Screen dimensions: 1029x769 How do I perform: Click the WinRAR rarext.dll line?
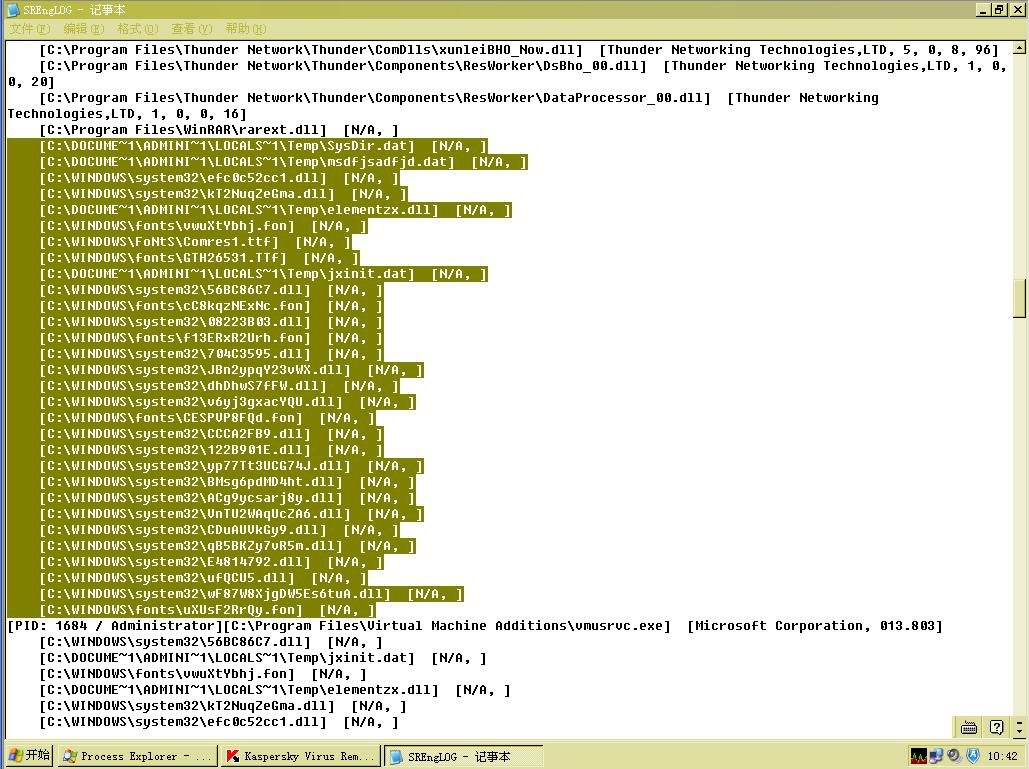click(x=219, y=130)
